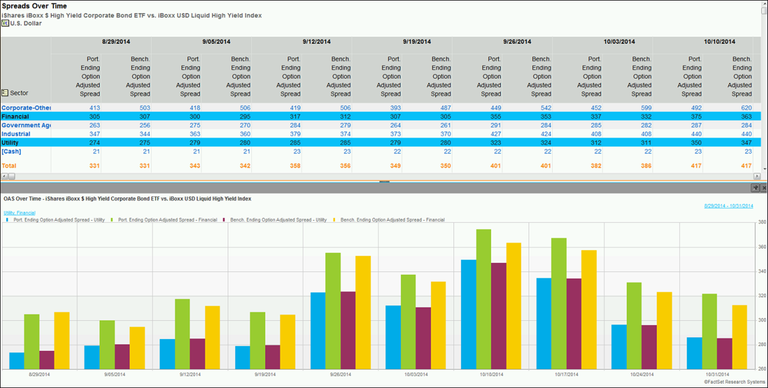Image resolution: width=768 pixels, height=388 pixels.
Task: Click the Industrial value 427
Action: point(495,134)
